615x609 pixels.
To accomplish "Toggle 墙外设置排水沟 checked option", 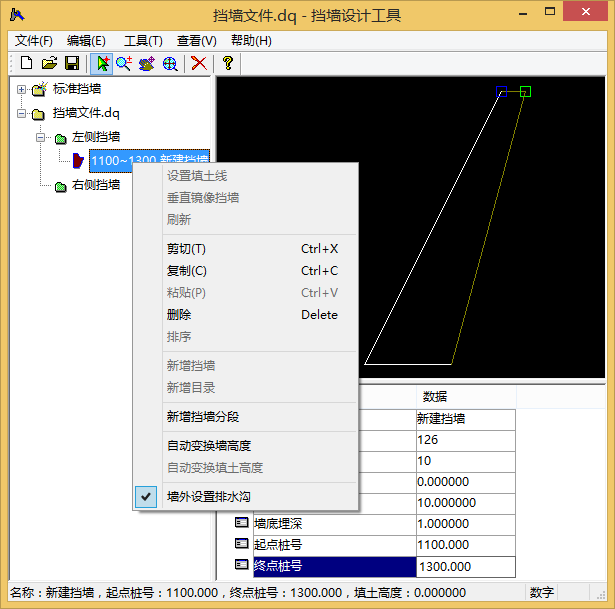I will tap(209, 496).
